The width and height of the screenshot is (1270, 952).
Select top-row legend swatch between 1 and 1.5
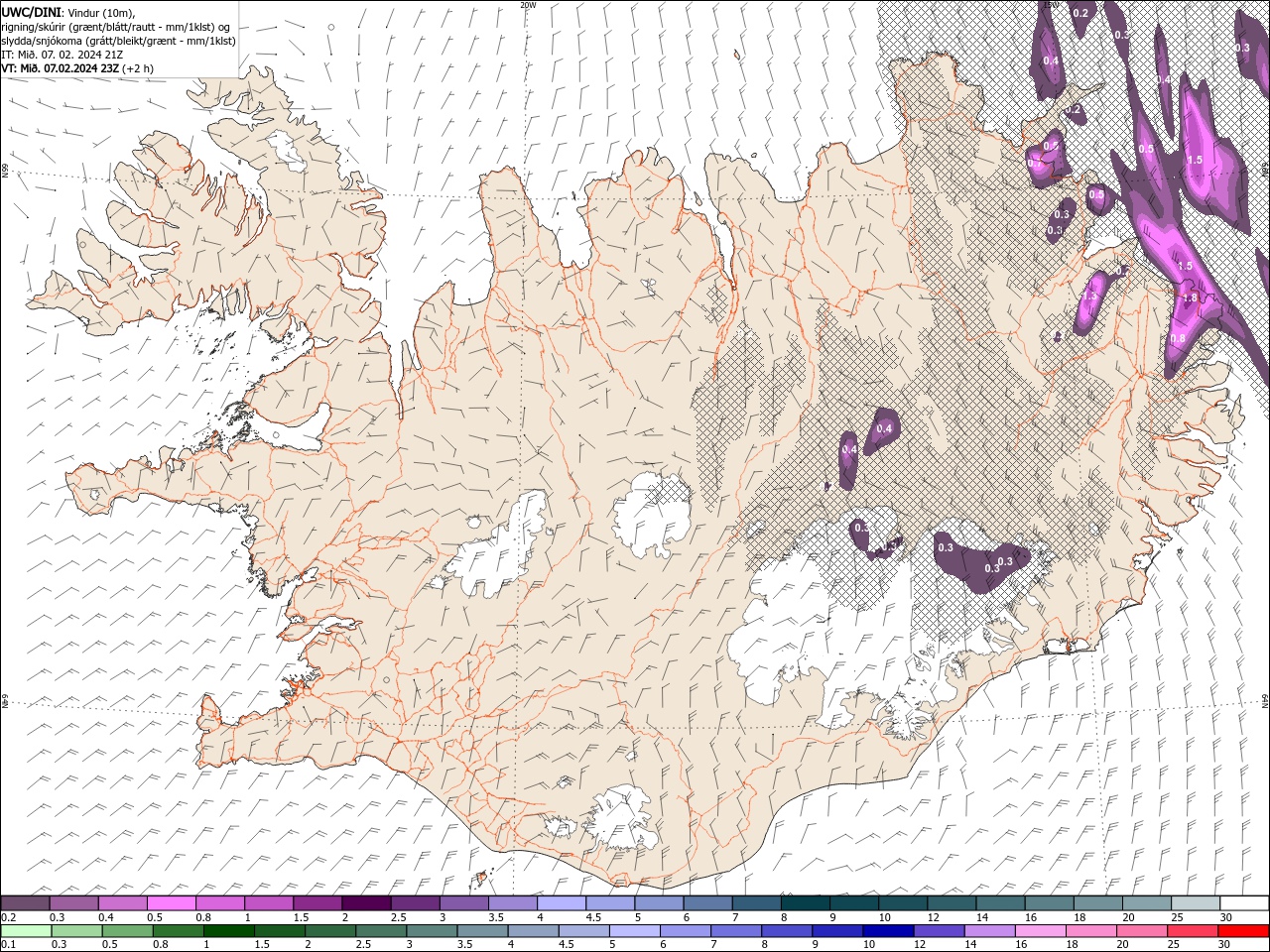pyautogui.click(x=268, y=903)
